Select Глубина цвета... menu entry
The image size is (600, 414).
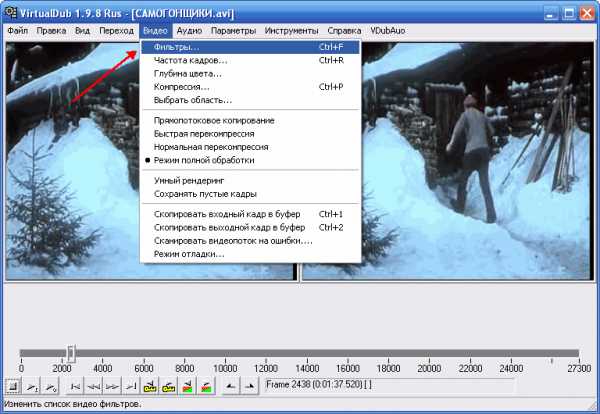[251, 73]
